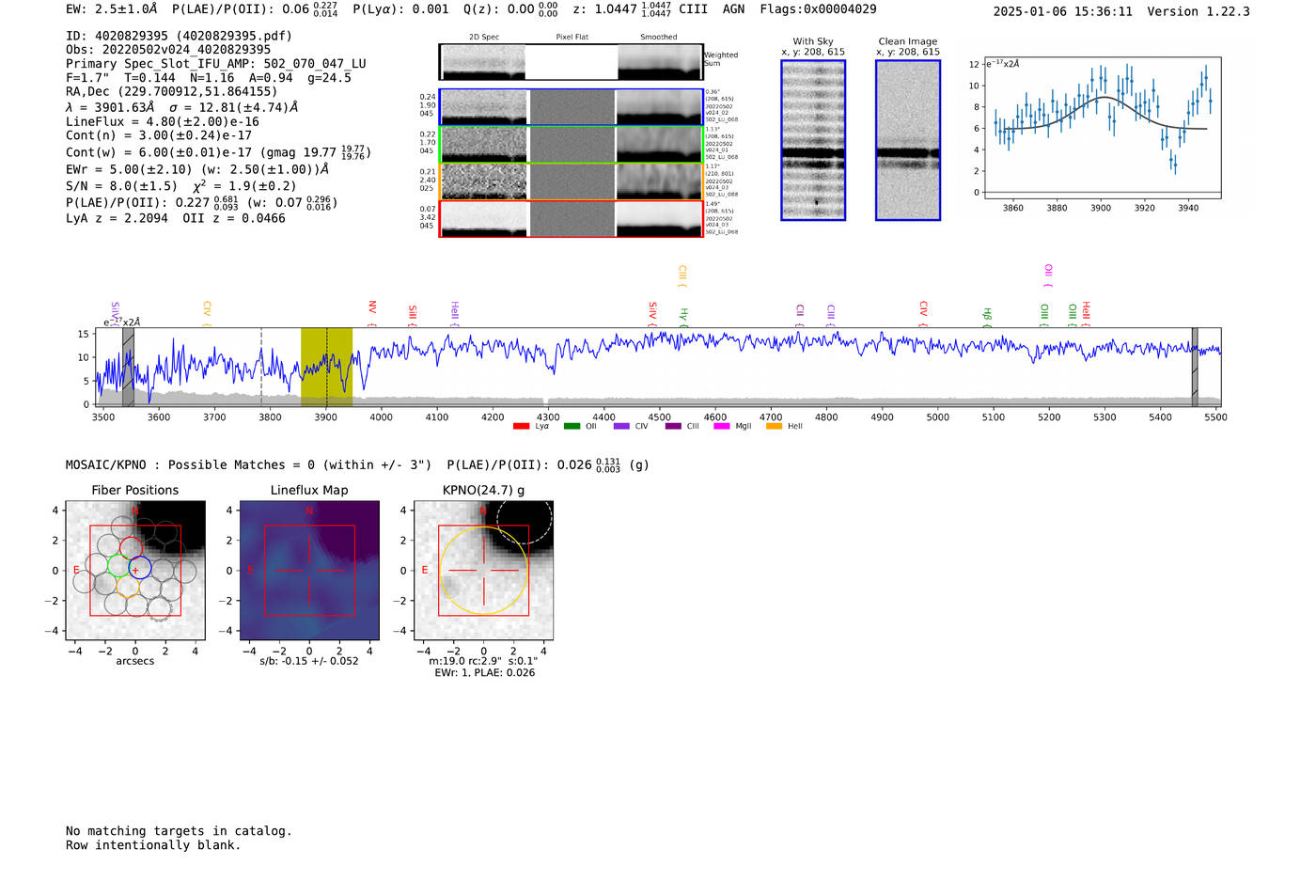This screenshot has width=1316, height=896.
Task: Click the 'Smoothed' column heading
Action: [x=659, y=38]
